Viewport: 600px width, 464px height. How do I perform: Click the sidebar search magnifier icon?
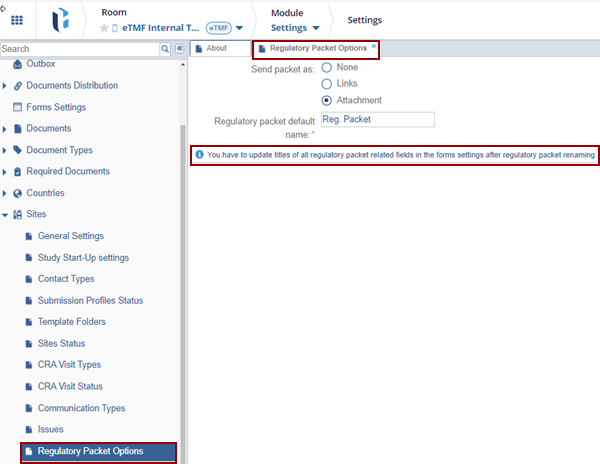click(165, 48)
